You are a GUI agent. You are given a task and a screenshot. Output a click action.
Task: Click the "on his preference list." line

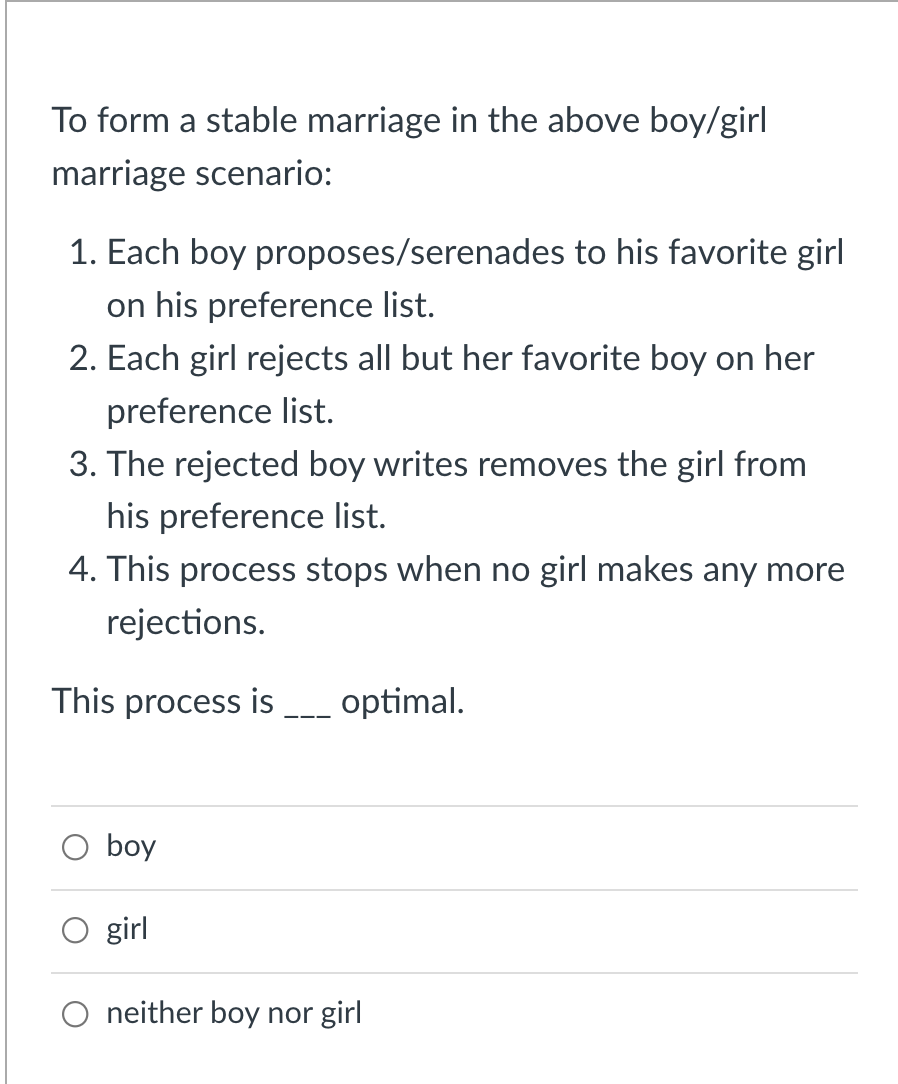pyautogui.click(x=271, y=305)
